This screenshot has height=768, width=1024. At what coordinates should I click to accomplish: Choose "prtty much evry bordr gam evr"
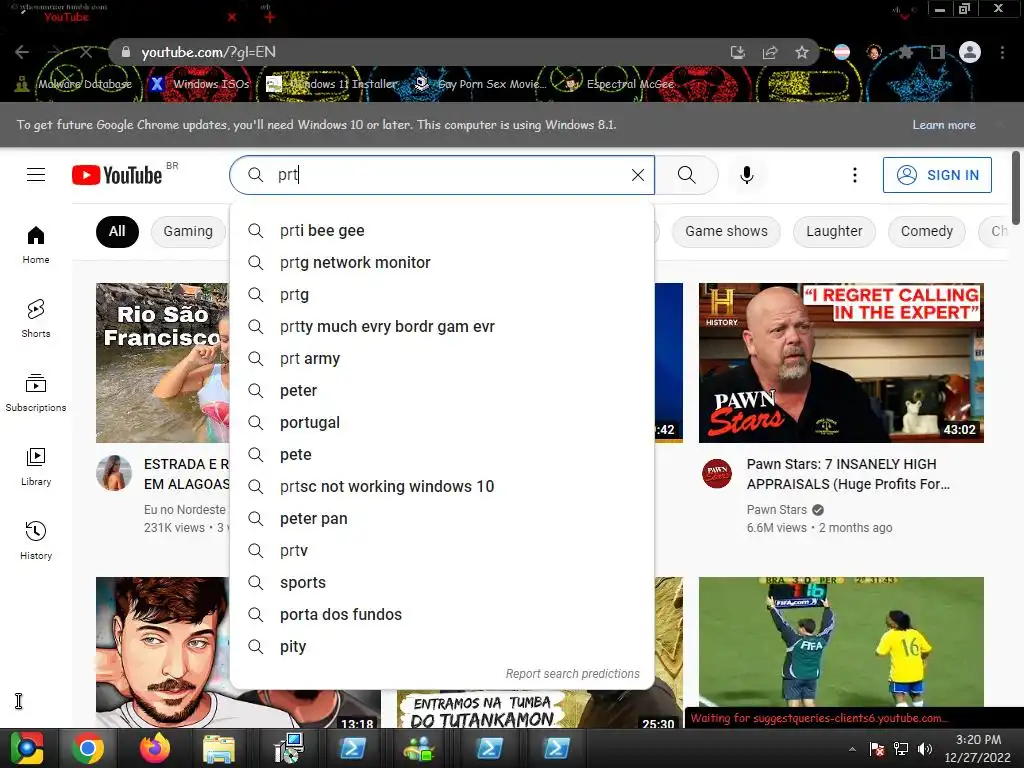(442, 327)
